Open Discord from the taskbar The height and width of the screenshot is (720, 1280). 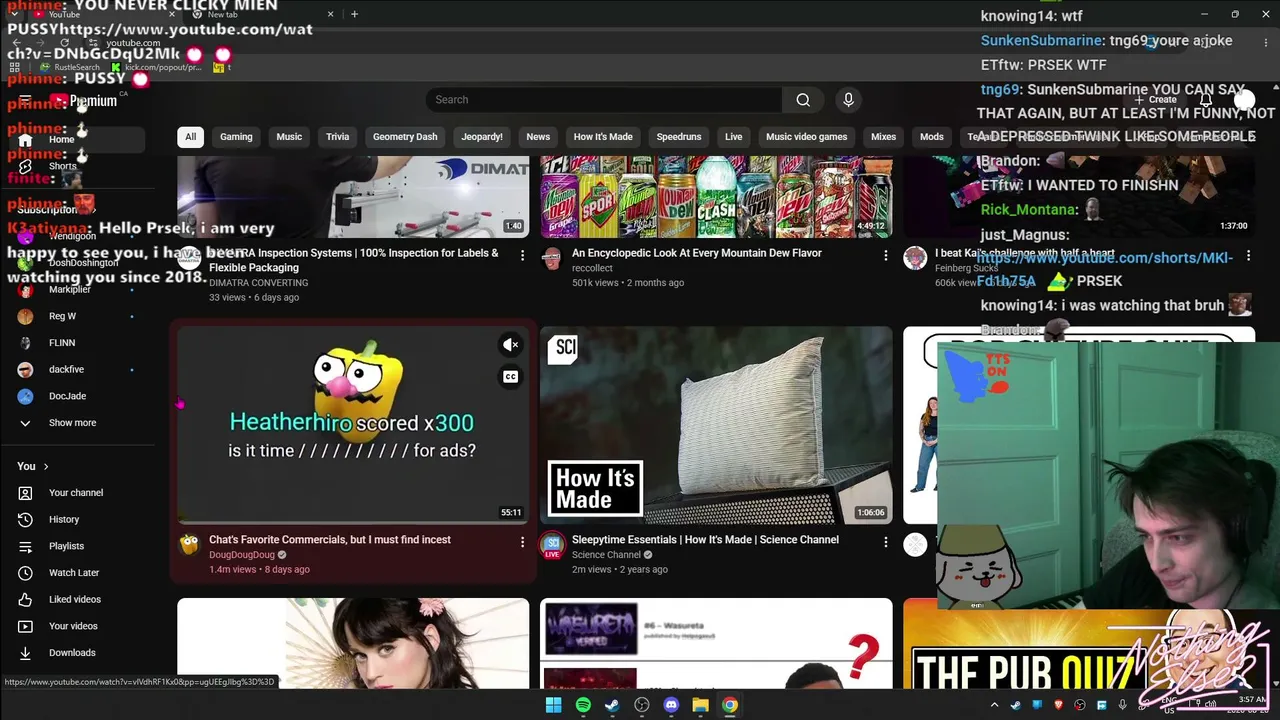point(671,705)
